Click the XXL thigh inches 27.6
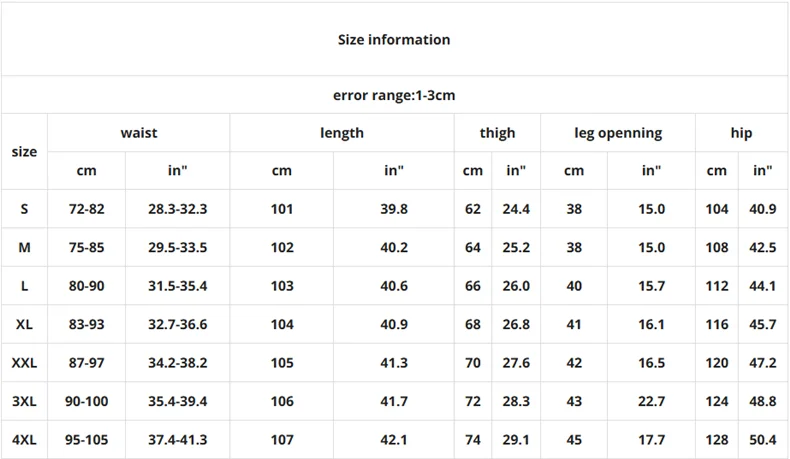 pos(516,363)
